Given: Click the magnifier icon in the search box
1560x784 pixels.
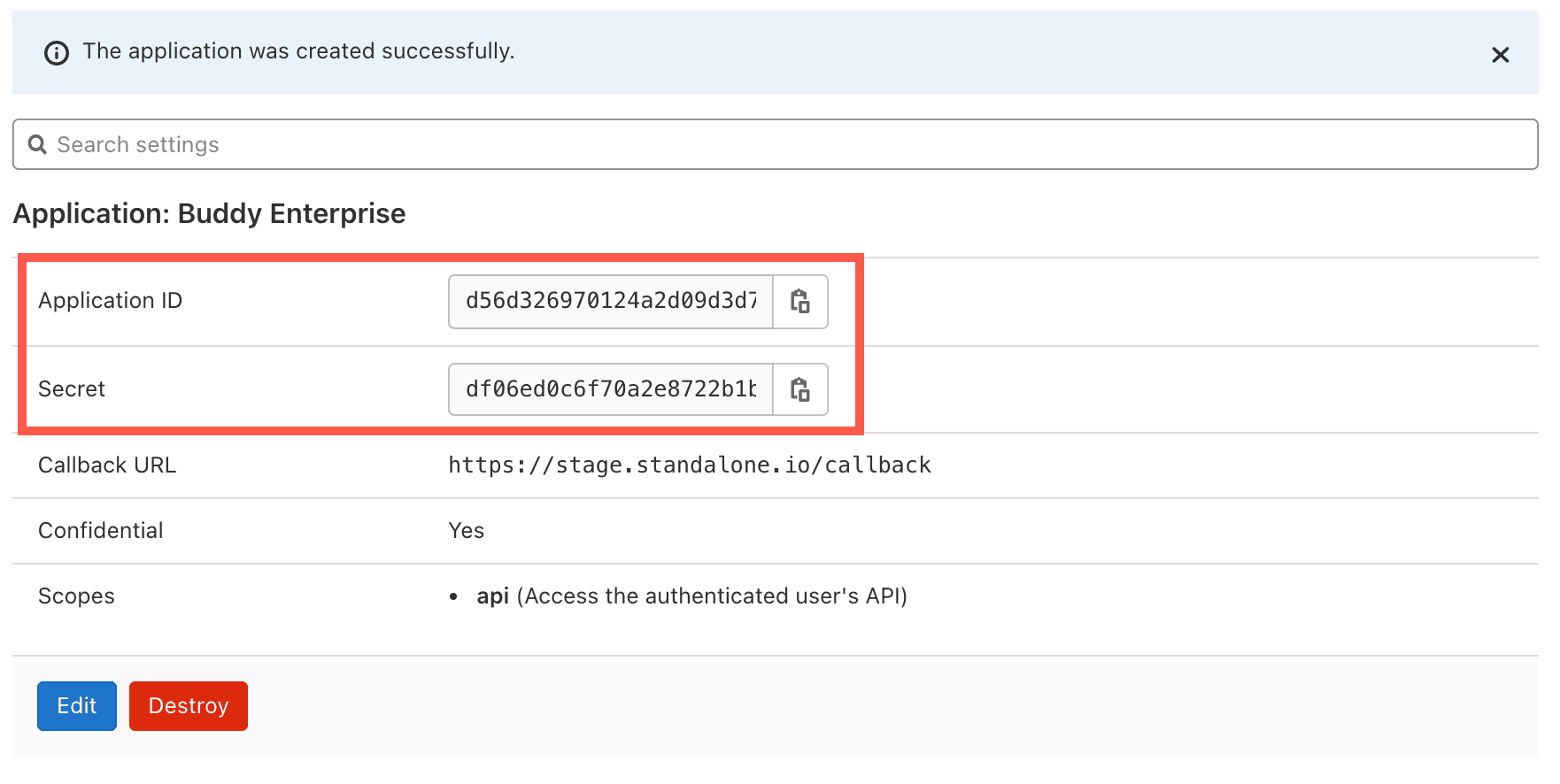Looking at the screenshot, I should point(37,144).
